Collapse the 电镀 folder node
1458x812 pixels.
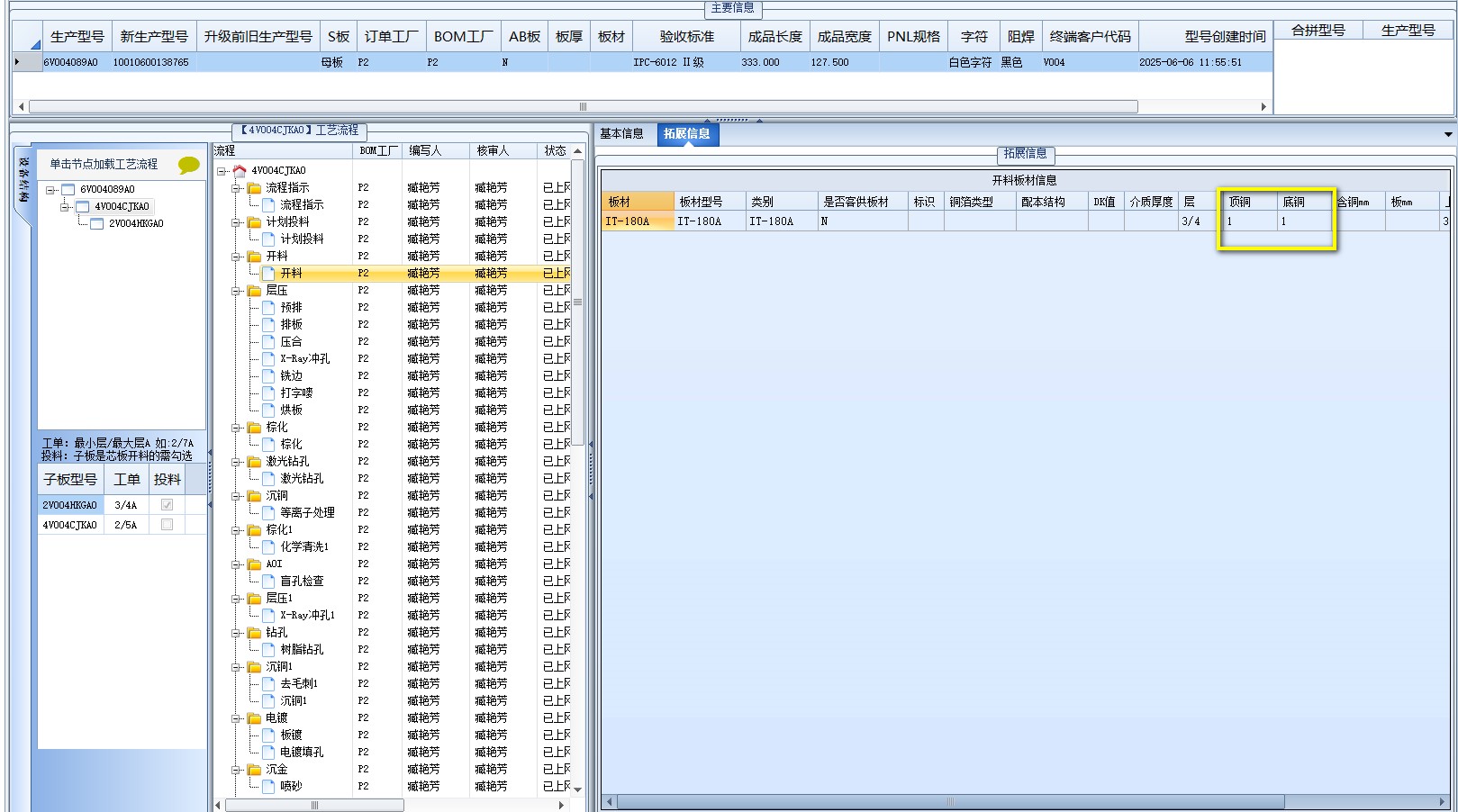236,718
